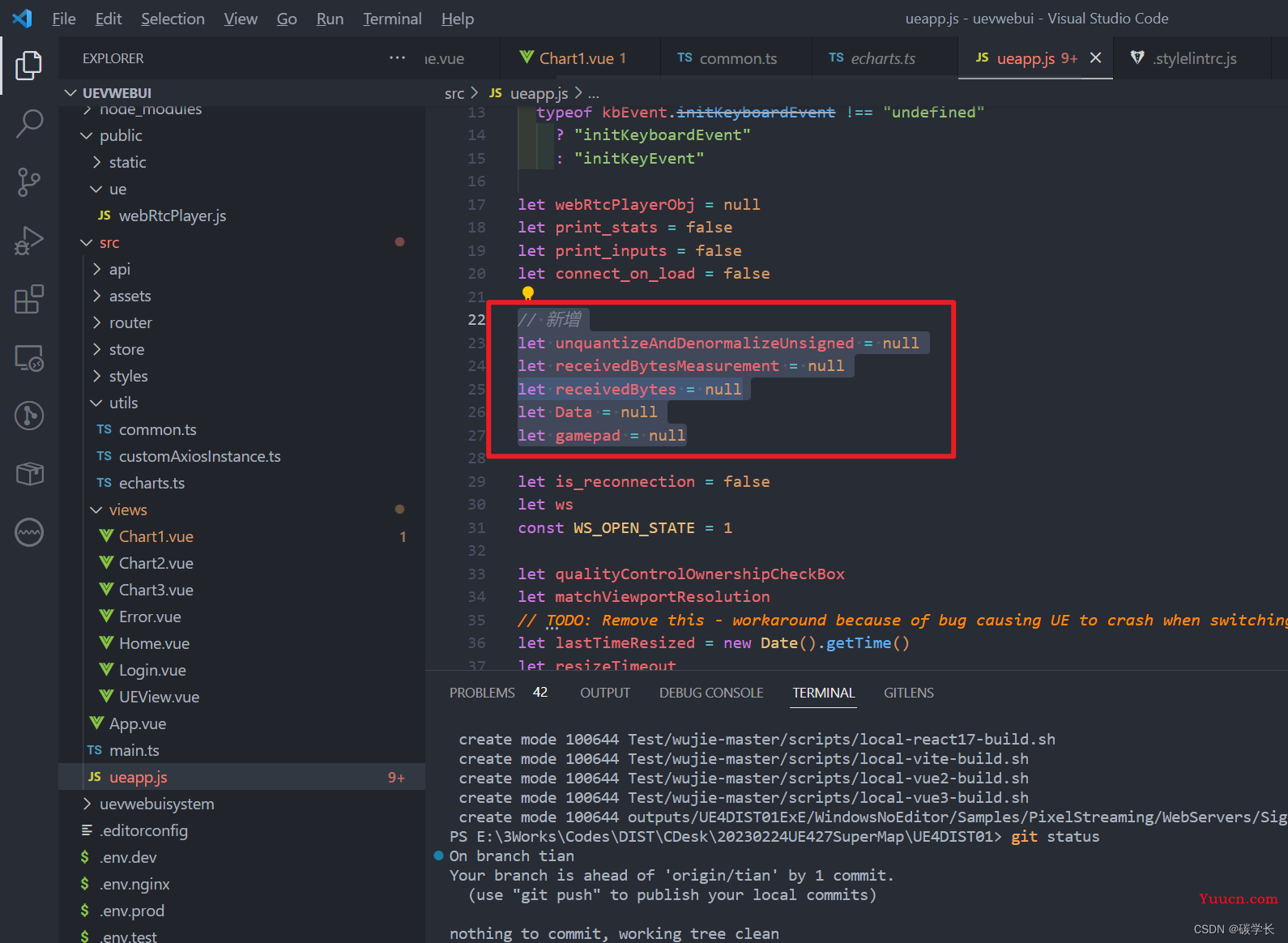1288x943 pixels.
Task: Click the dollar icon beside .env.dev
Action: pos(85,857)
